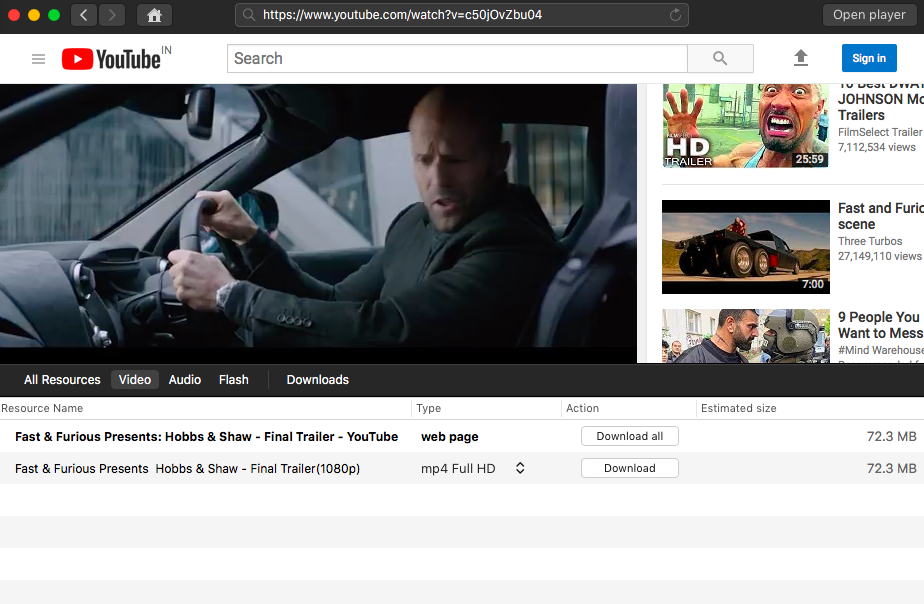Reload the page using refresh icon
The height and width of the screenshot is (604, 924).
[x=675, y=15]
